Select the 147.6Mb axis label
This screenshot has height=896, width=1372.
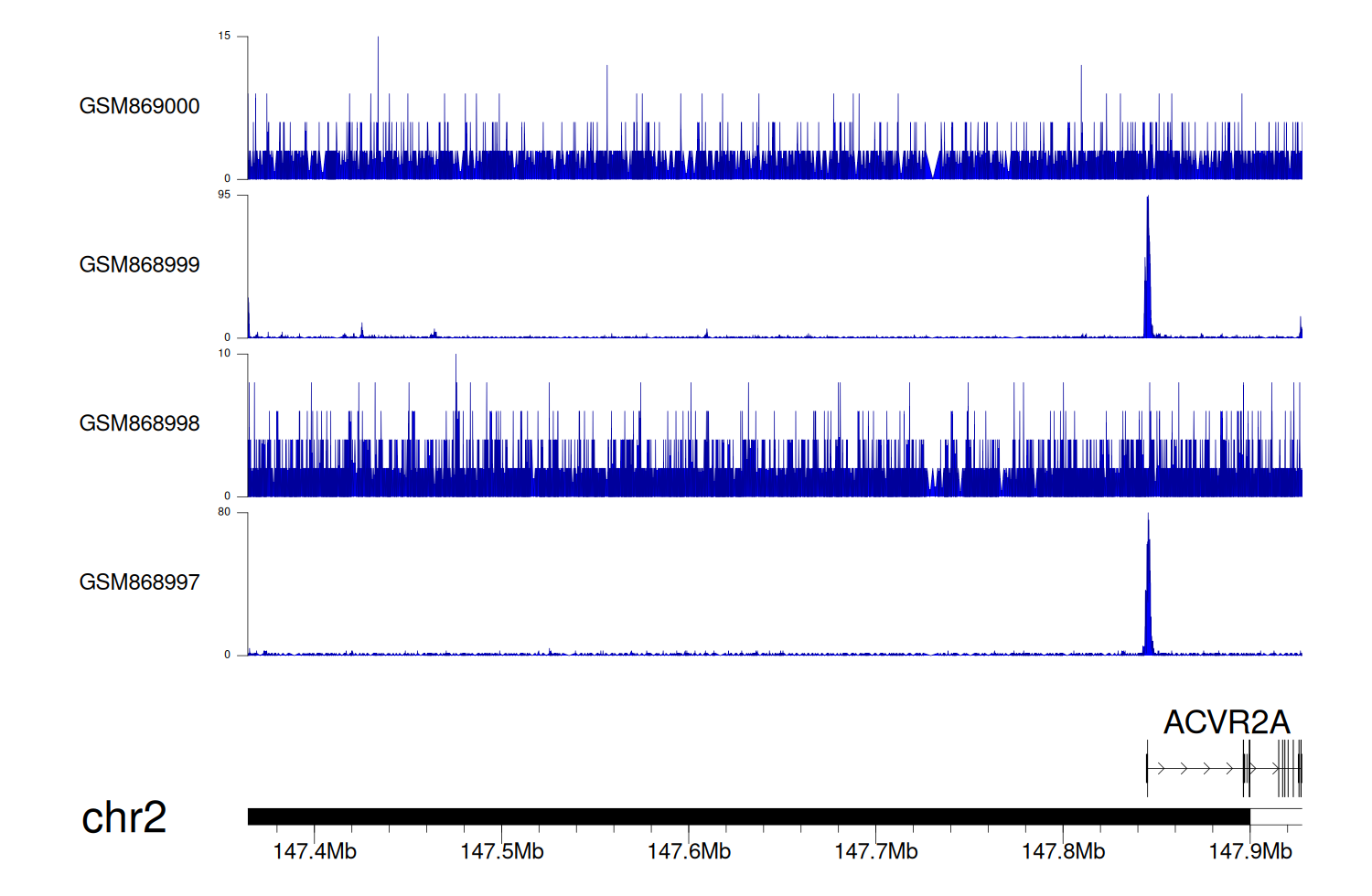pos(689,851)
